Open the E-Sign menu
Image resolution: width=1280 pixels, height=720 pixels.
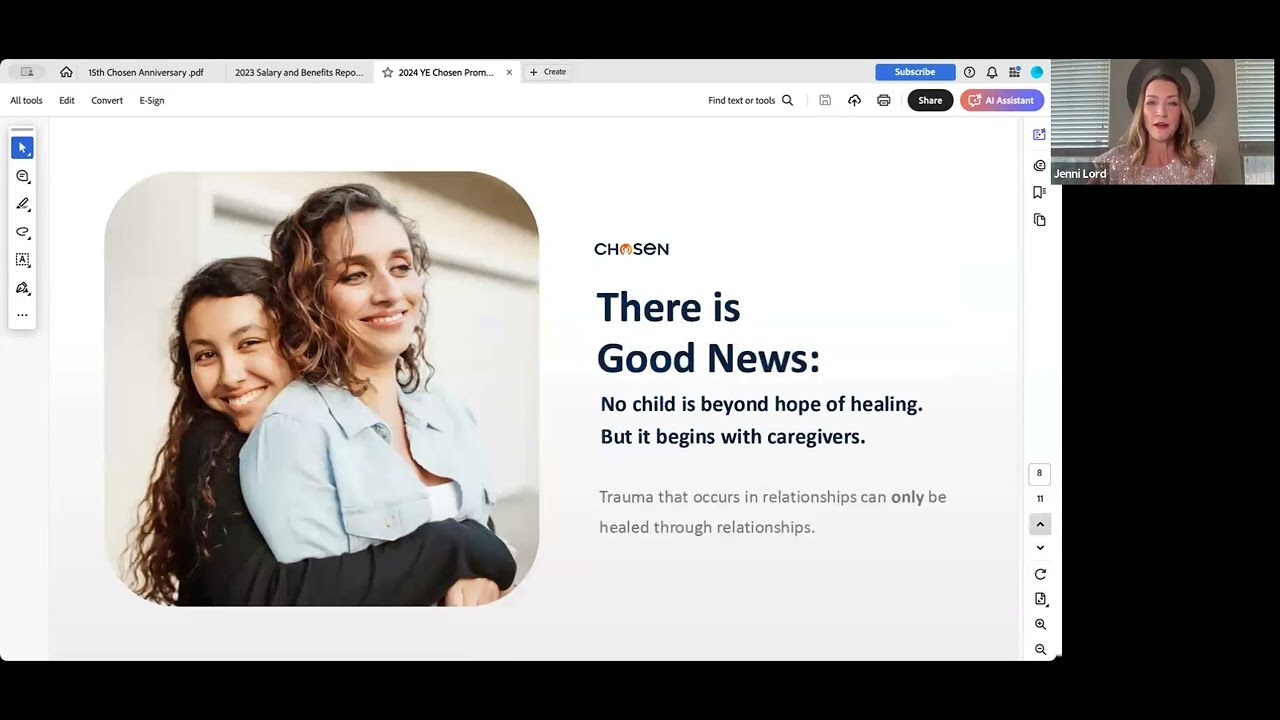[x=152, y=100]
